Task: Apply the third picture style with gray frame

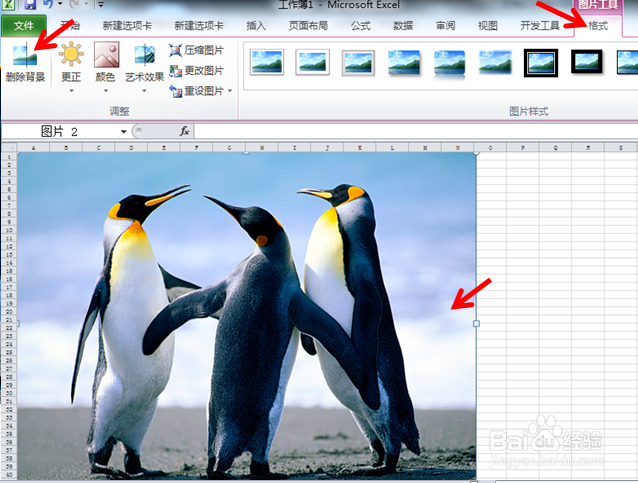Action: click(x=358, y=62)
